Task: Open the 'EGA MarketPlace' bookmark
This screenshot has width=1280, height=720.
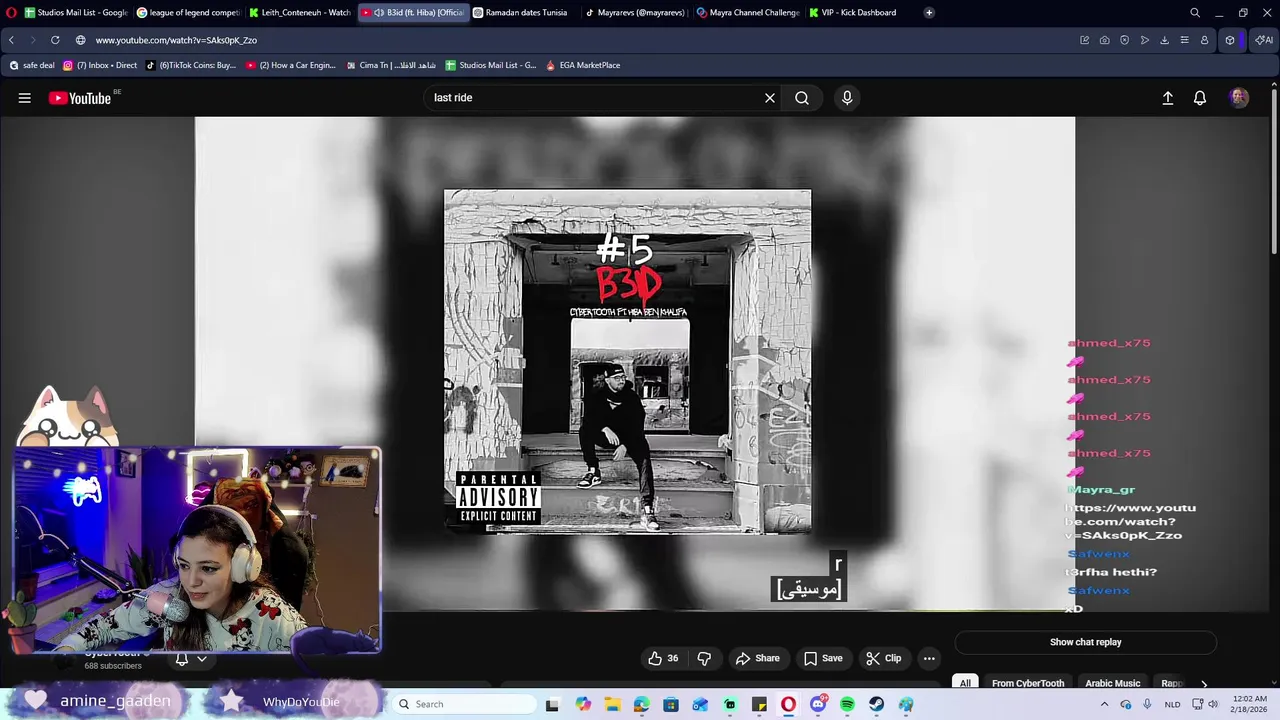Action: (x=583, y=65)
